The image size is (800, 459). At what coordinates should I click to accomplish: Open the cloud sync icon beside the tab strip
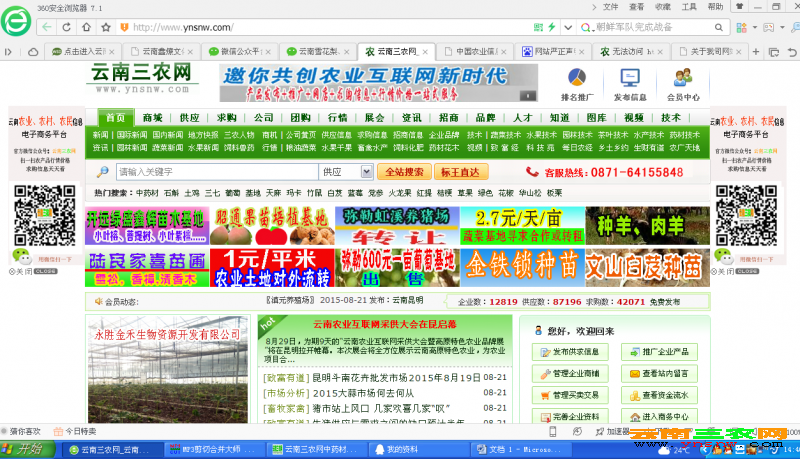coord(33,52)
